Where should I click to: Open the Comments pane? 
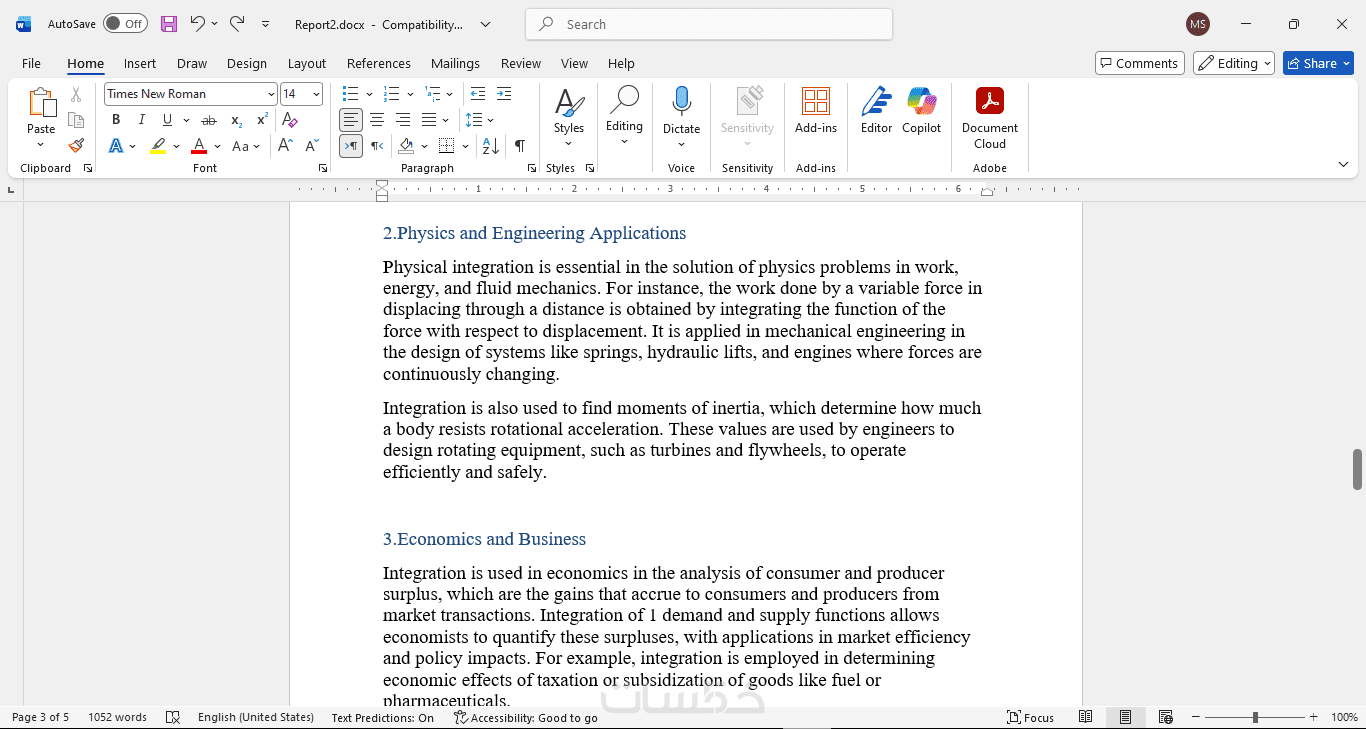[x=1140, y=63]
